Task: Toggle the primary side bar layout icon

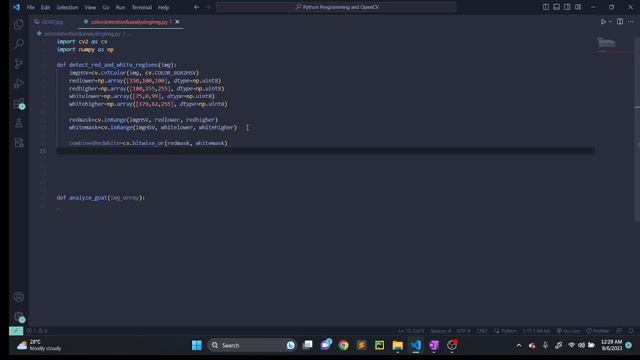Action: click(x=546, y=7)
